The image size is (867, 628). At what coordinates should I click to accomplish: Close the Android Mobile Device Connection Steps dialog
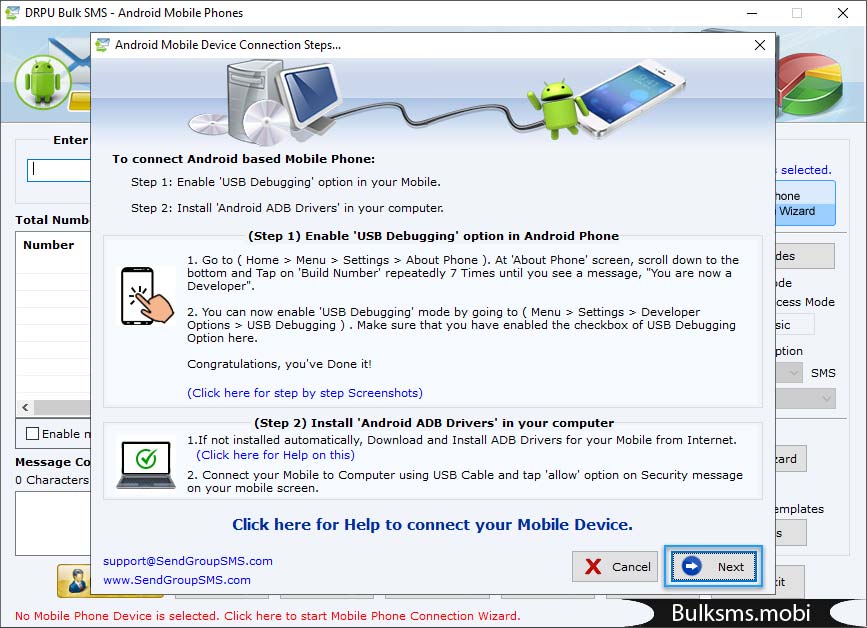[x=760, y=45]
